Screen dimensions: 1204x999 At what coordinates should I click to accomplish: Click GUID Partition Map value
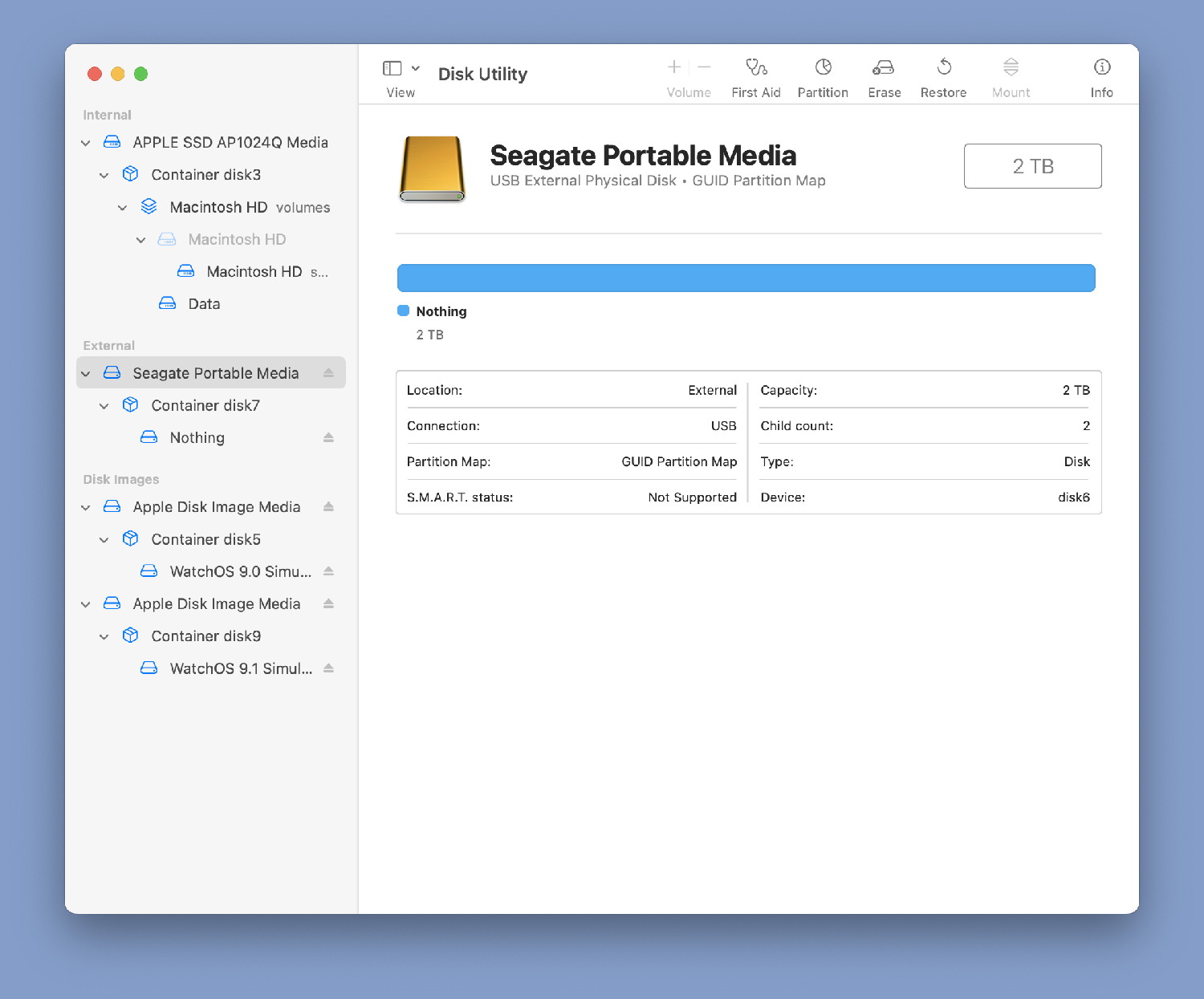click(x=679, y=461)
